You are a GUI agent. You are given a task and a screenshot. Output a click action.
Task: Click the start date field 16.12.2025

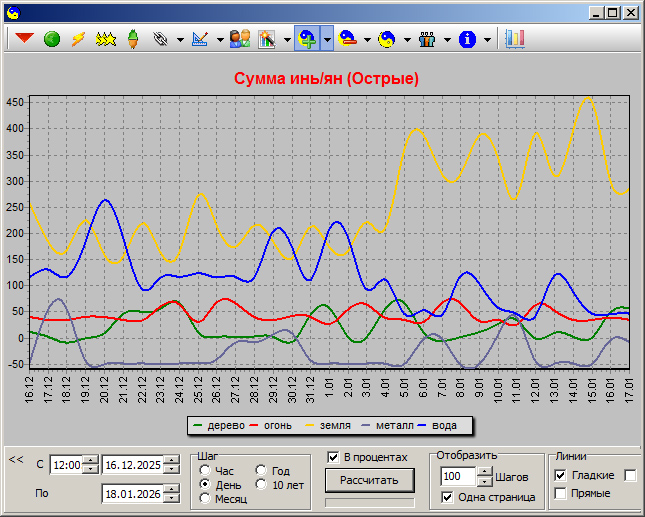coord(135,465)
